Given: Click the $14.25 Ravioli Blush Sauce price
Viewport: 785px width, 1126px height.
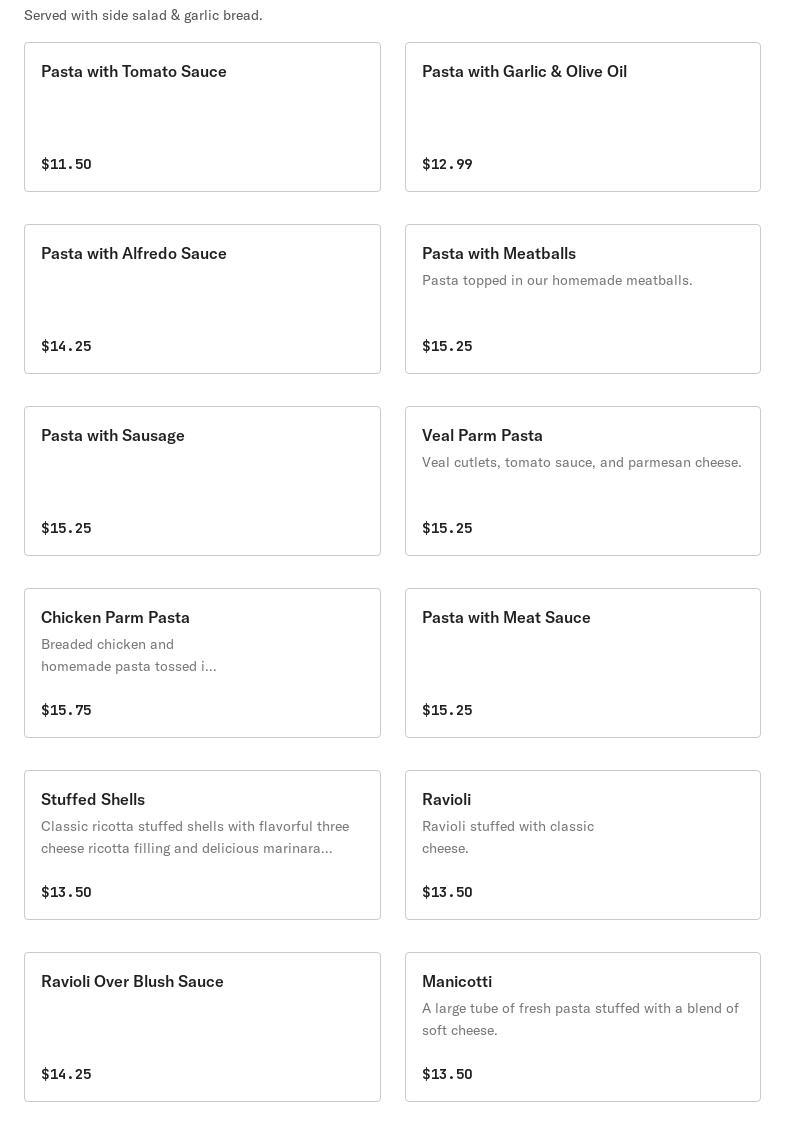Looking at the screenshot, I should pyautogui.click(x=66, y=1074).
